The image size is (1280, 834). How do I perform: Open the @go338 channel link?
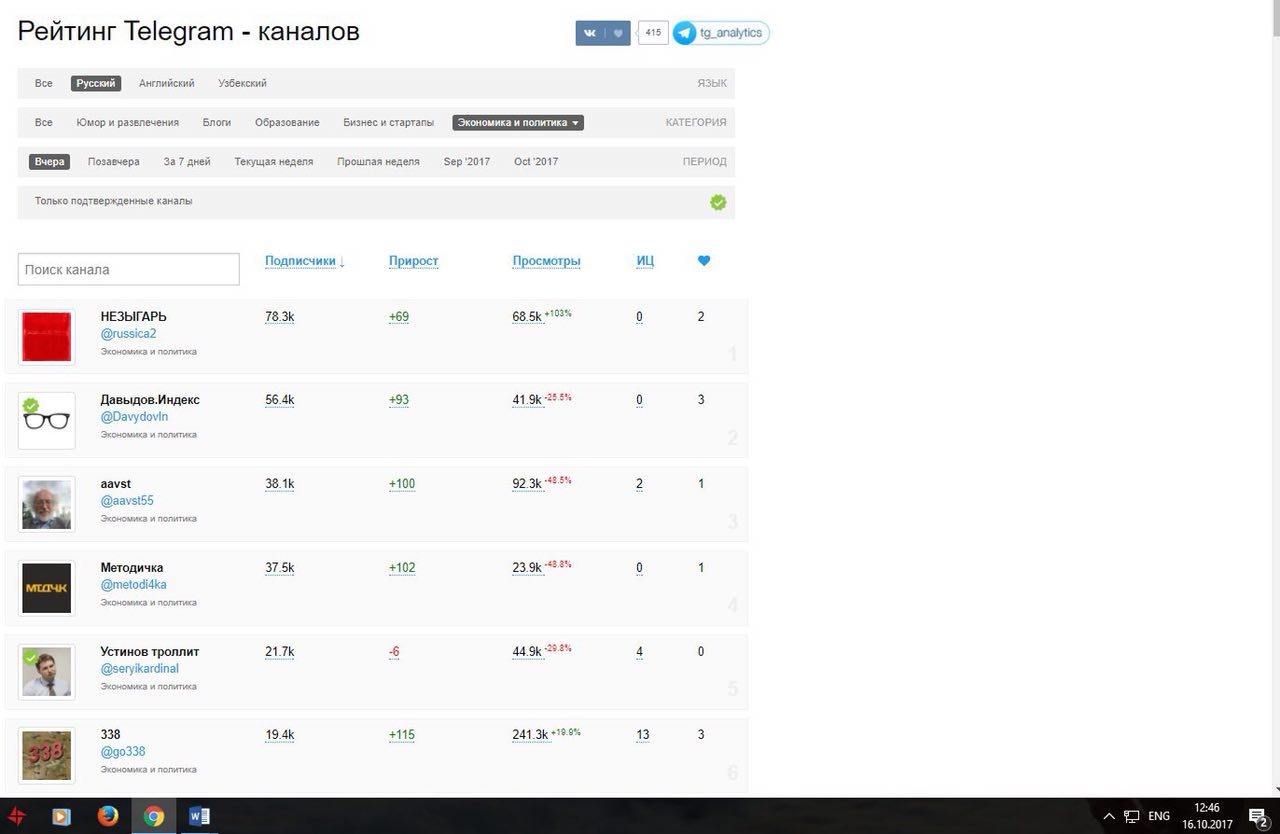click(123, 751)
